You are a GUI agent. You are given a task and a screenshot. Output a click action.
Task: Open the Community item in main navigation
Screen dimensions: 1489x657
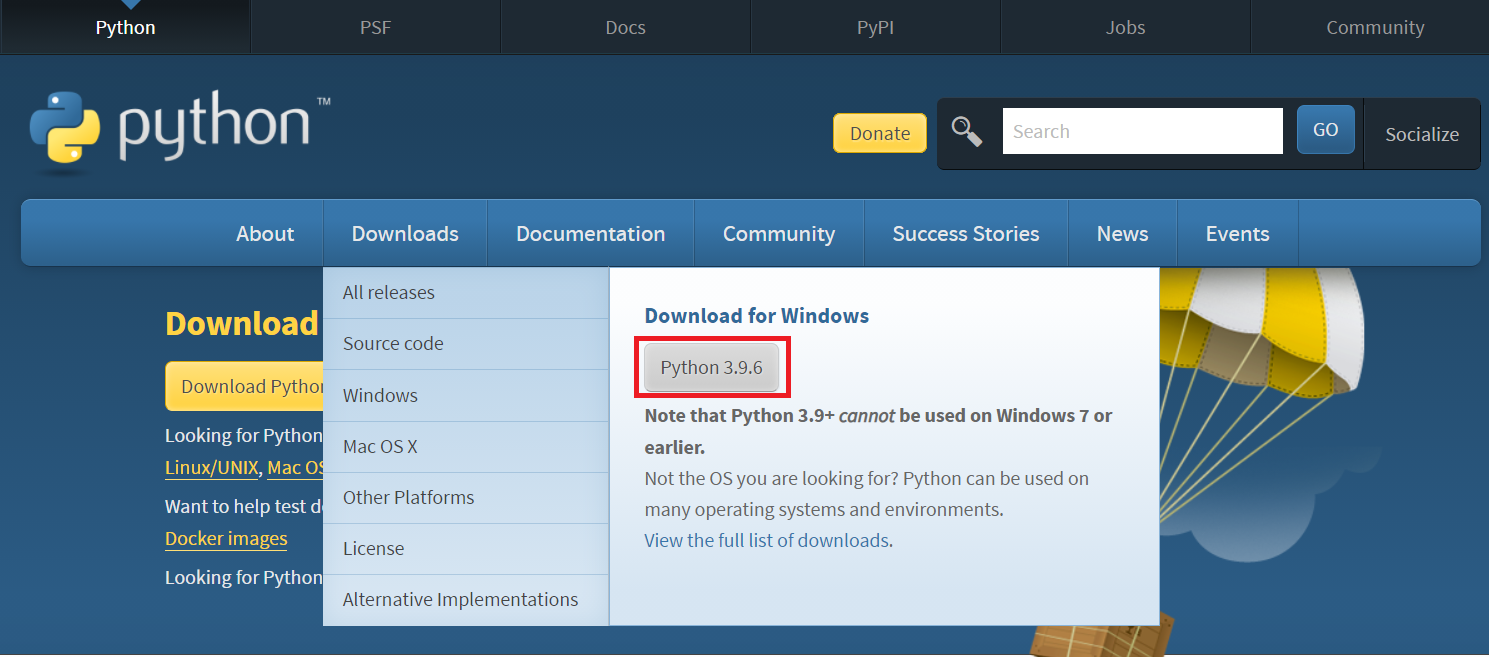pyautogui.click(x=779, y=233)
